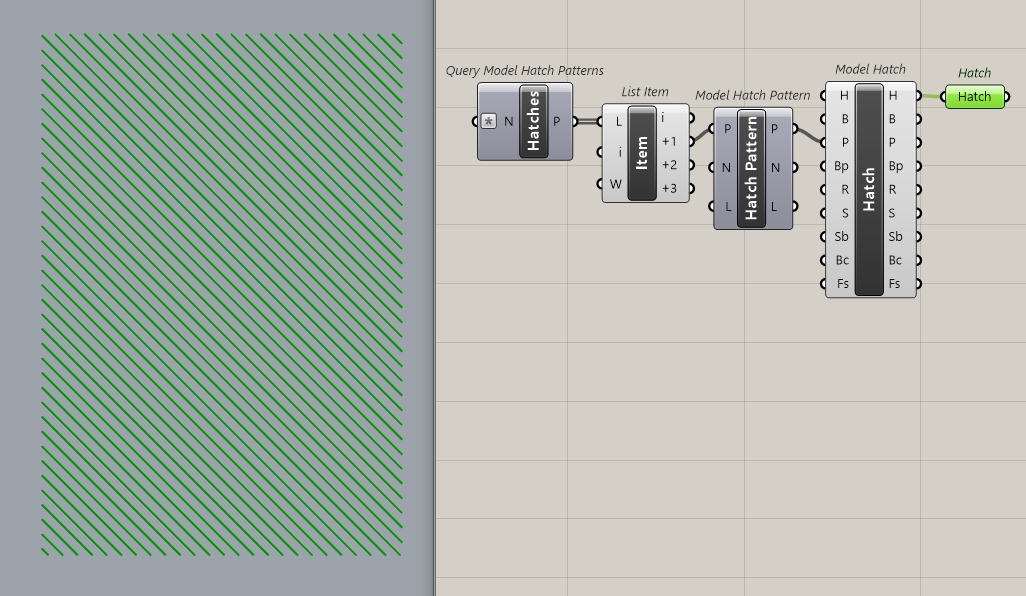
Task: Select the Model Hatch component name bar
Action: pyautogui.click(x=869, y=189)
